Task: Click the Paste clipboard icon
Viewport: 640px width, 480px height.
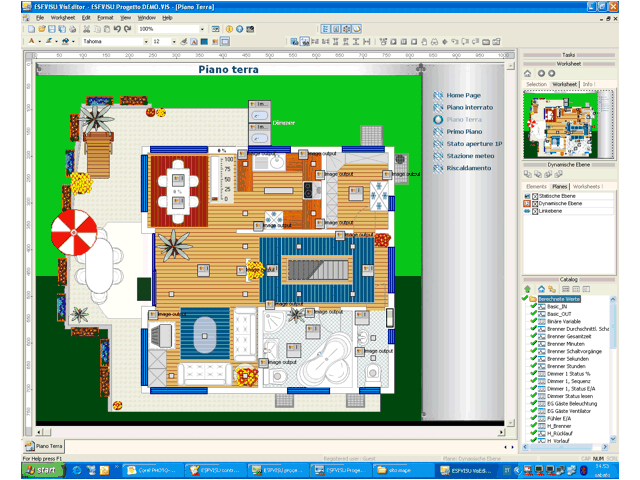Action: click(x=107, y=29)
